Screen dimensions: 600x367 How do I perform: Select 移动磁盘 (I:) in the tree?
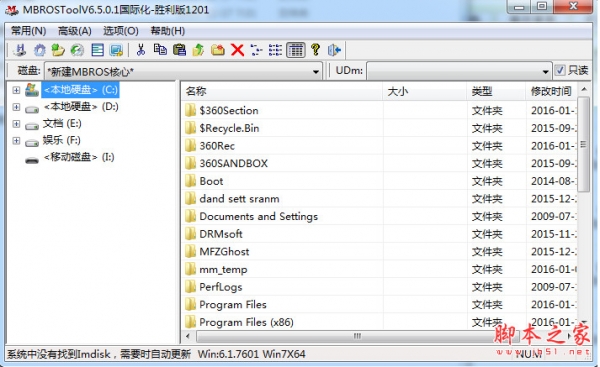pos(79,157)
